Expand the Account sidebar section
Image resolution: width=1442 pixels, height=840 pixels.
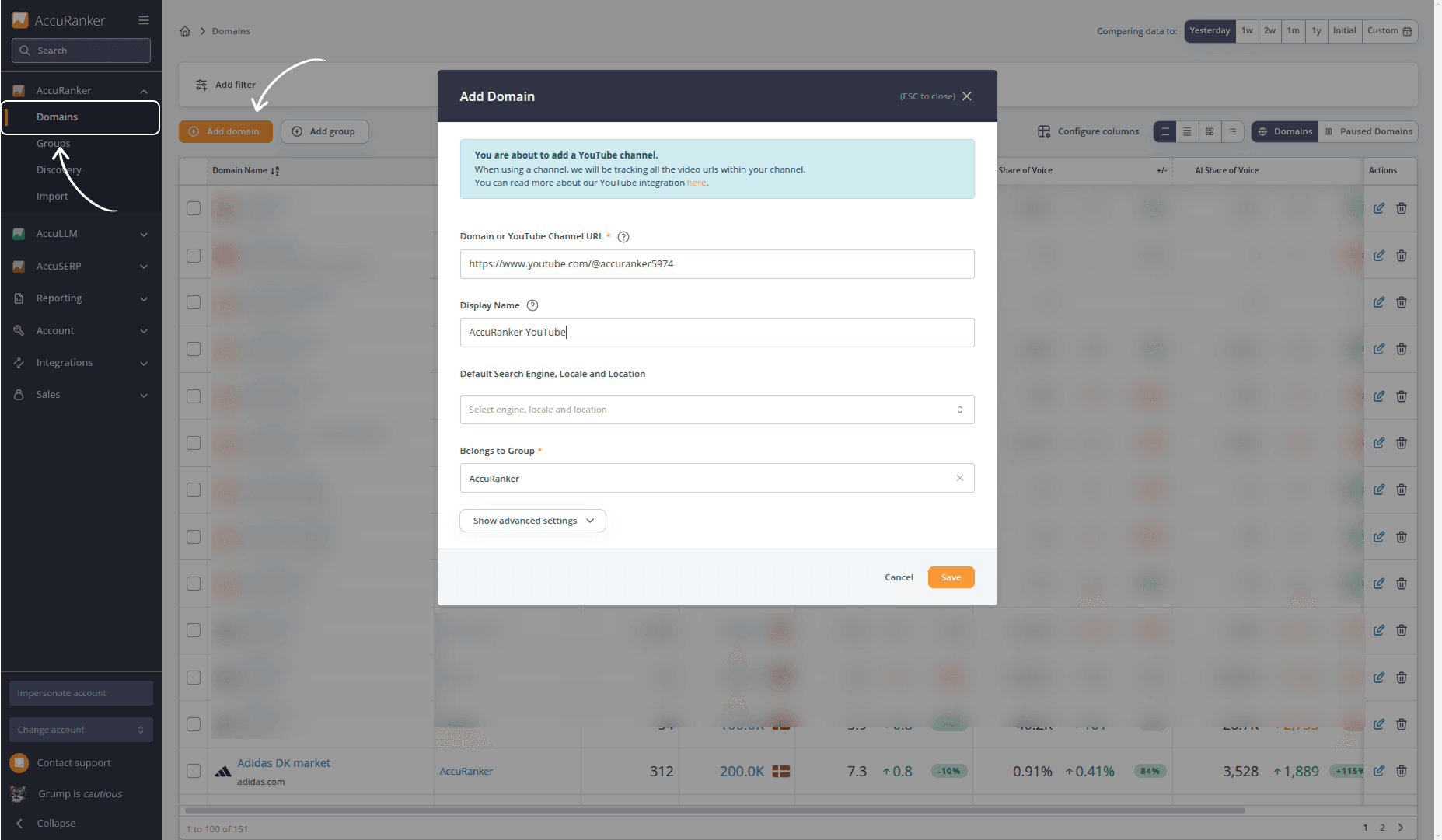click(81, 331)
